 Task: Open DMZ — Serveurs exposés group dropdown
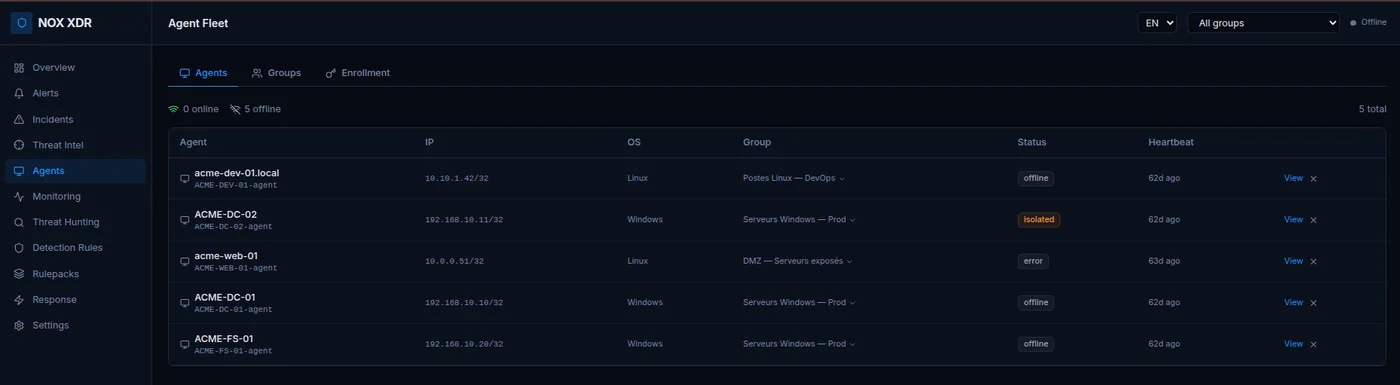[798, 261]
